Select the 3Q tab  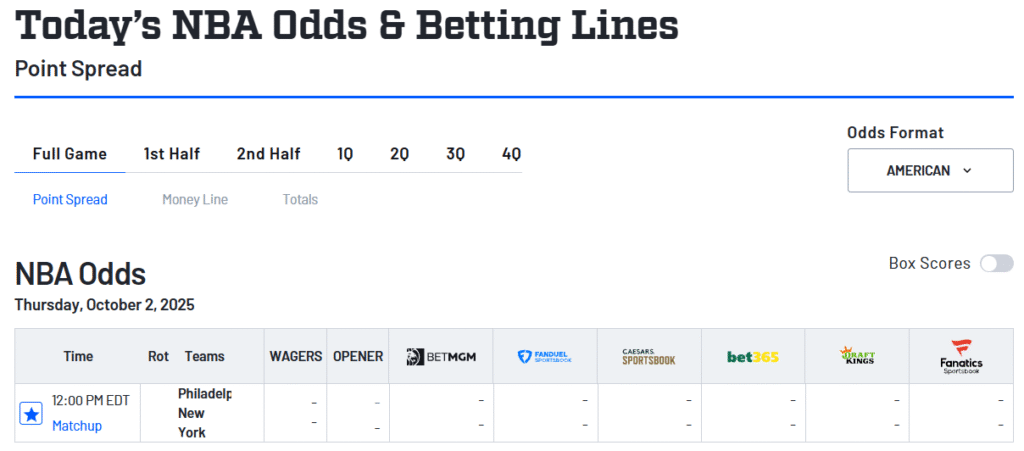point(455,154)
